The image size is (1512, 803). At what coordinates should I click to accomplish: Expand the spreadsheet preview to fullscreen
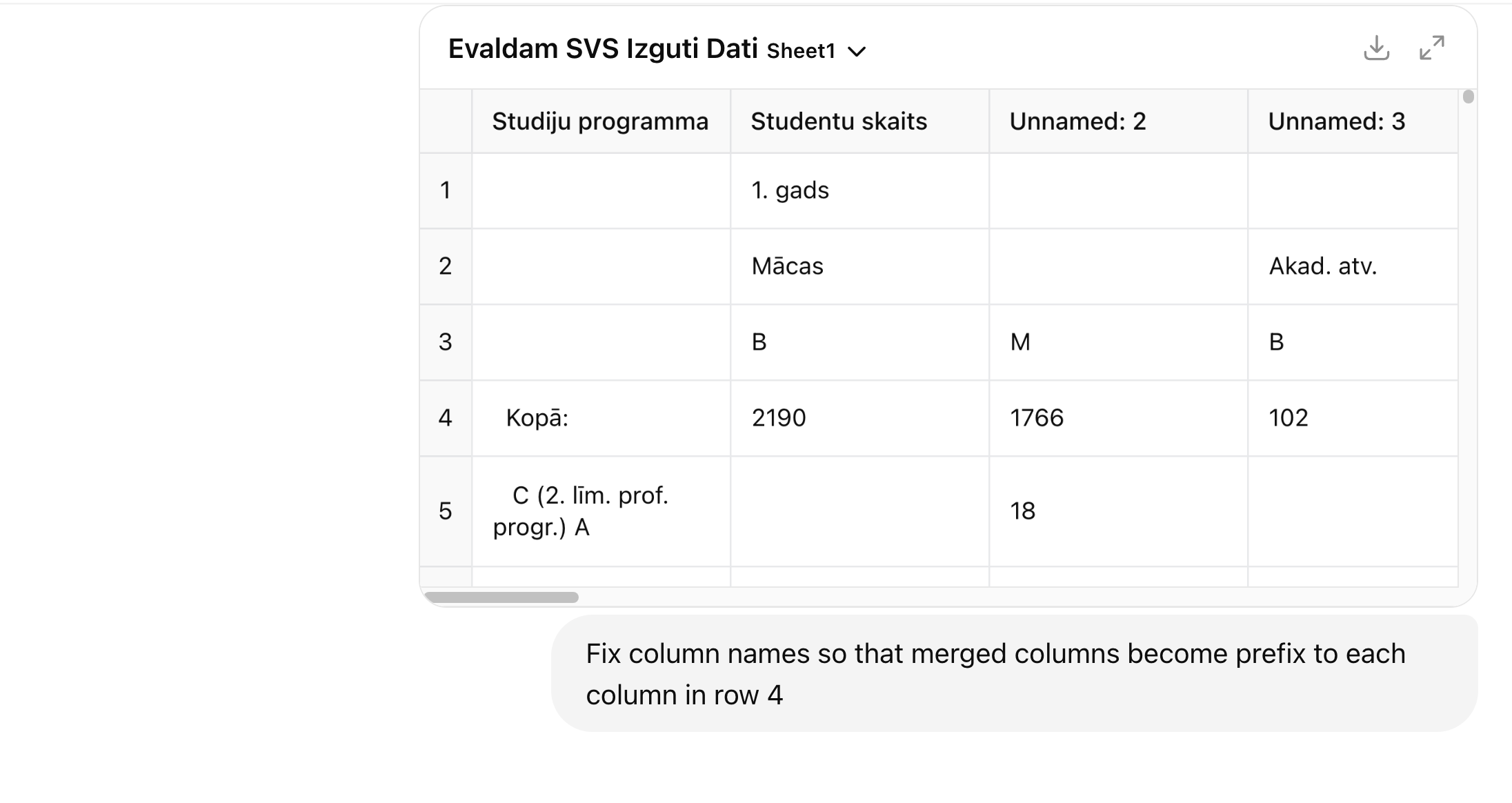click(1432, 48)
